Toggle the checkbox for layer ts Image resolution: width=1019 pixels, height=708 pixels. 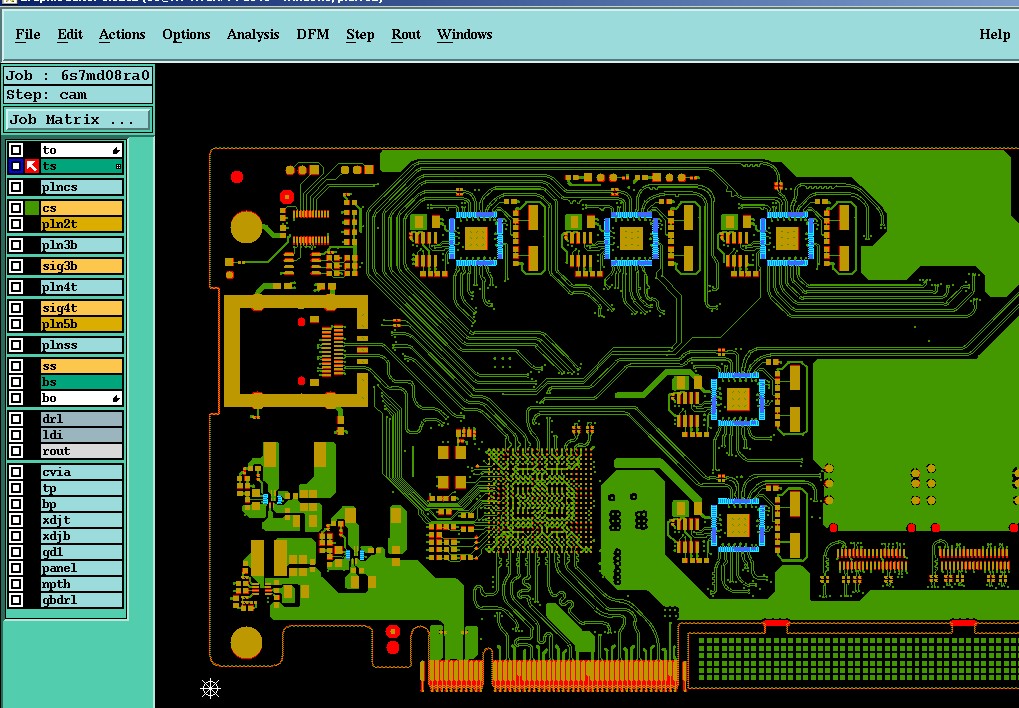point(16,166)
